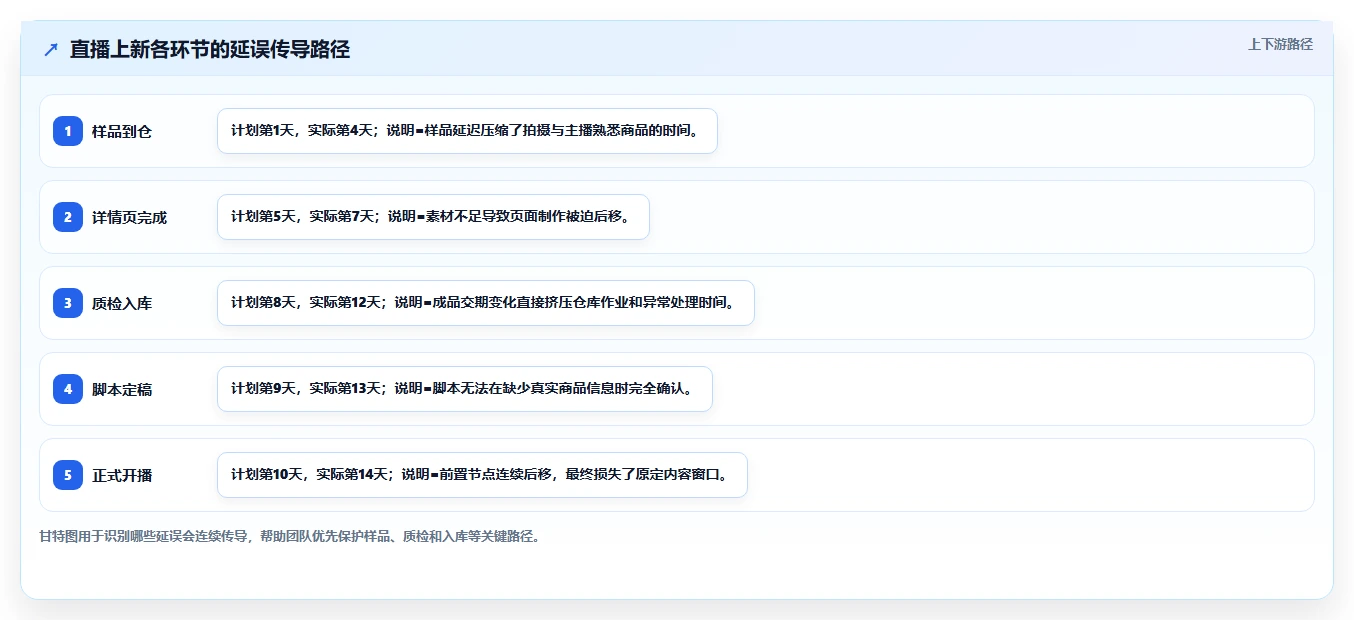1354x620 pixels.
Task: Open the 计划第1天，实际第4天 detail box
Action: click(x=467, y=131)
